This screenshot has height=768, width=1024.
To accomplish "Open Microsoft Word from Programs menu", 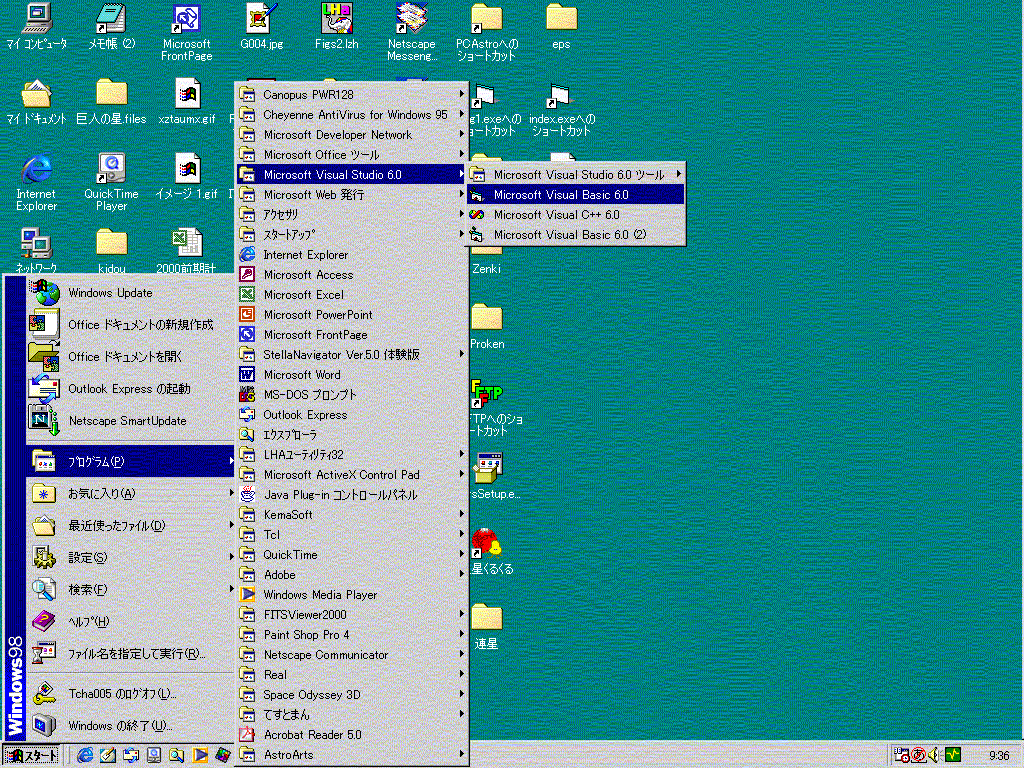I will coord(353,375).
